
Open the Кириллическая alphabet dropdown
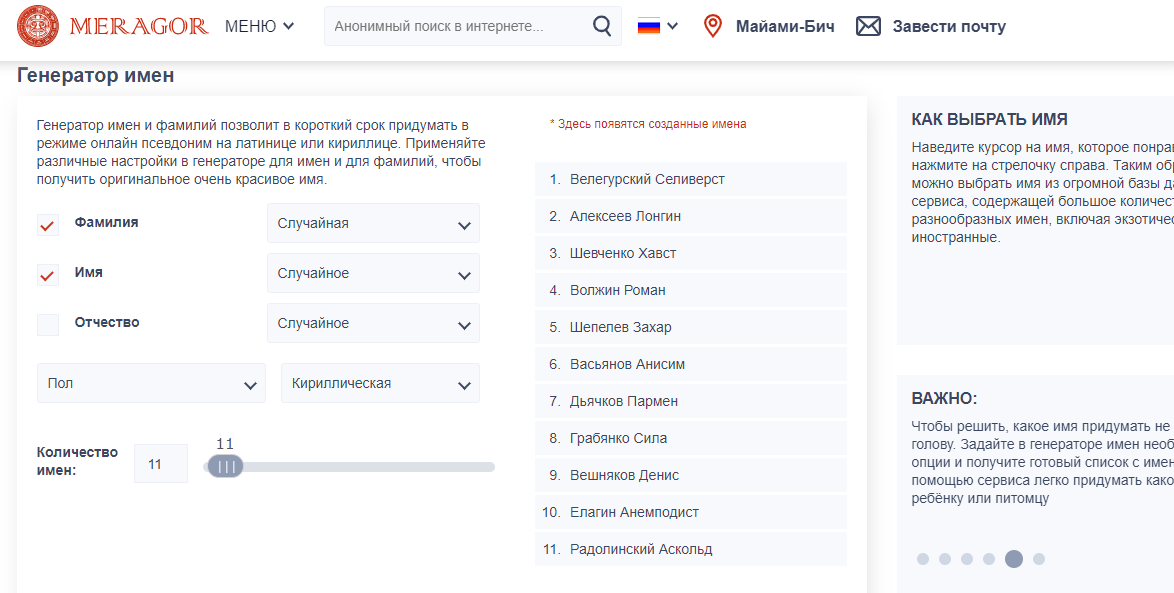point(380,383)
